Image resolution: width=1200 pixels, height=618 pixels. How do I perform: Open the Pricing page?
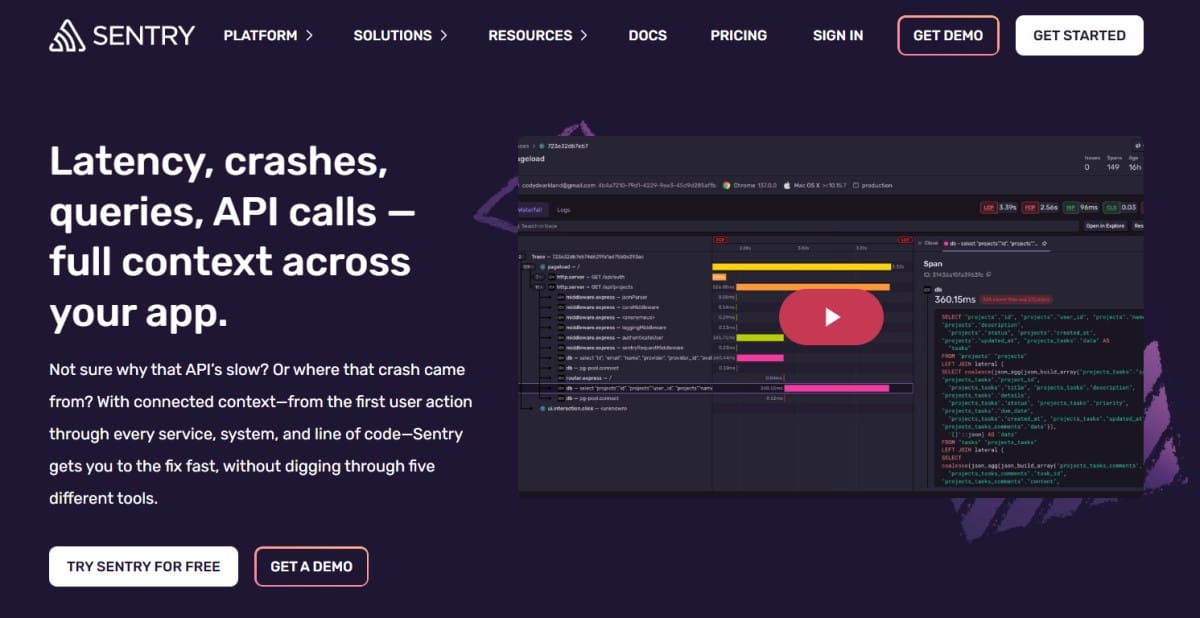tap(738, 35)
